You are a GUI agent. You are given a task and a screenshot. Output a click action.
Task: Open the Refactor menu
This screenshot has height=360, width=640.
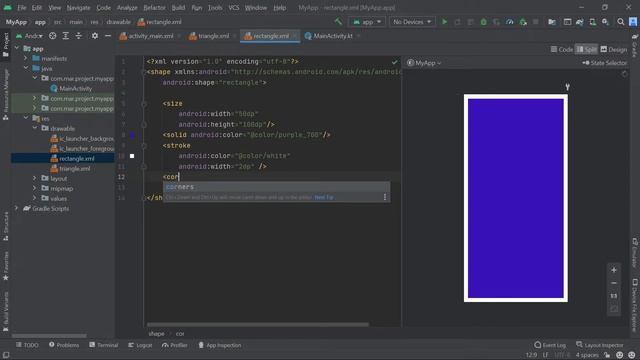154,8
